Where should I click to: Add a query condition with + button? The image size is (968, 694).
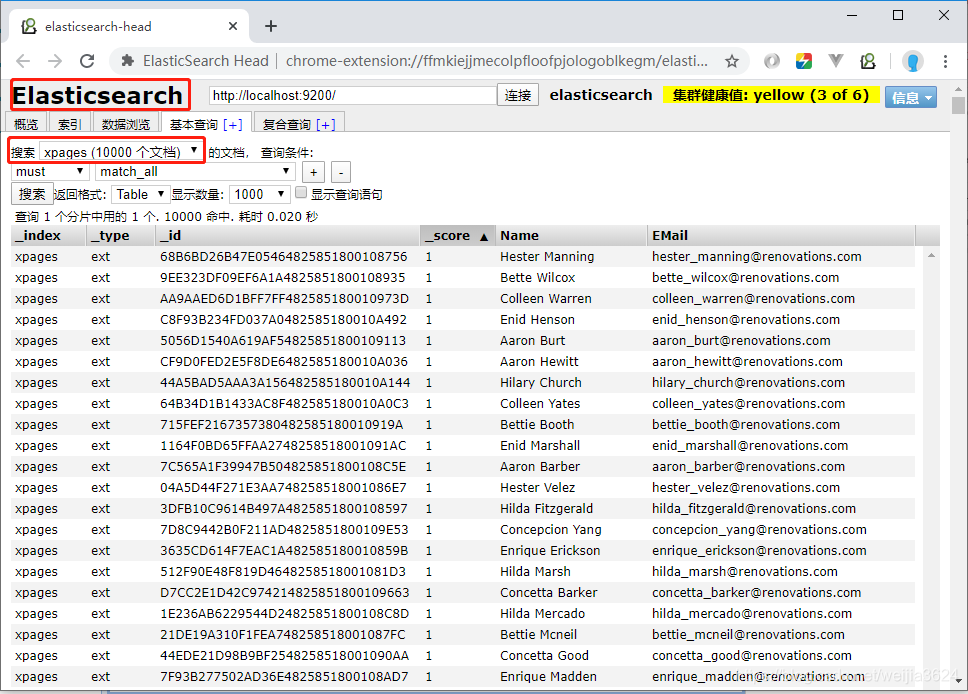(313, 172)
